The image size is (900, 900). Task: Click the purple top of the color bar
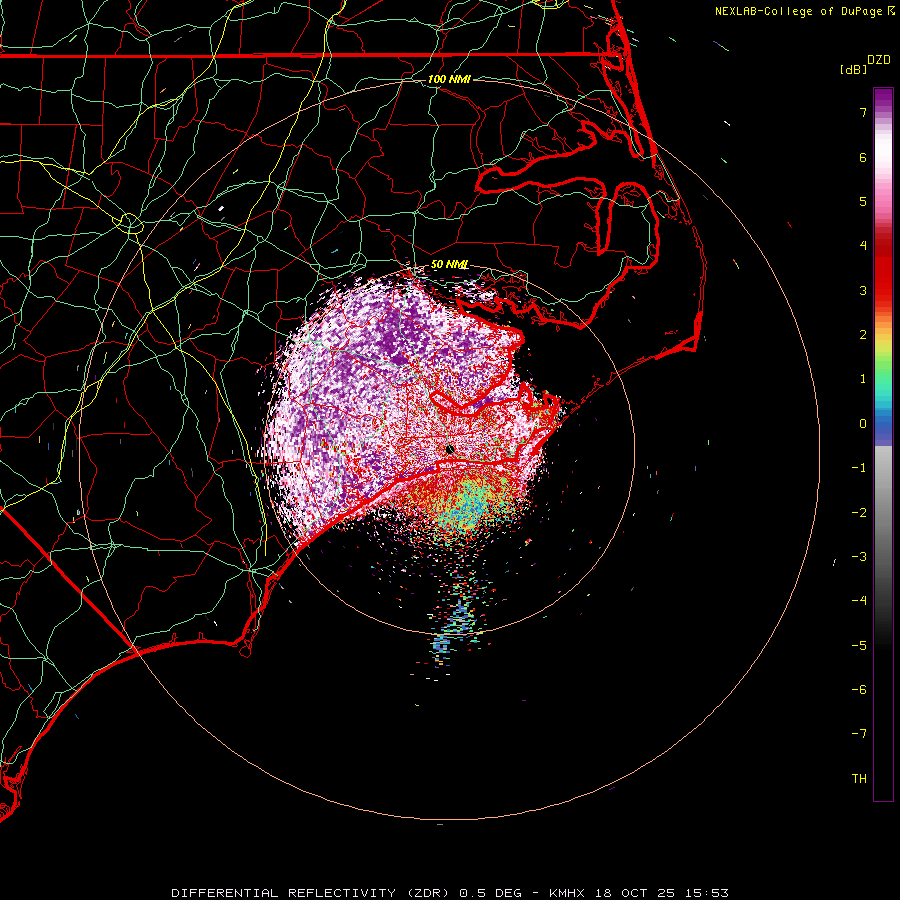(x=883, y=98)
